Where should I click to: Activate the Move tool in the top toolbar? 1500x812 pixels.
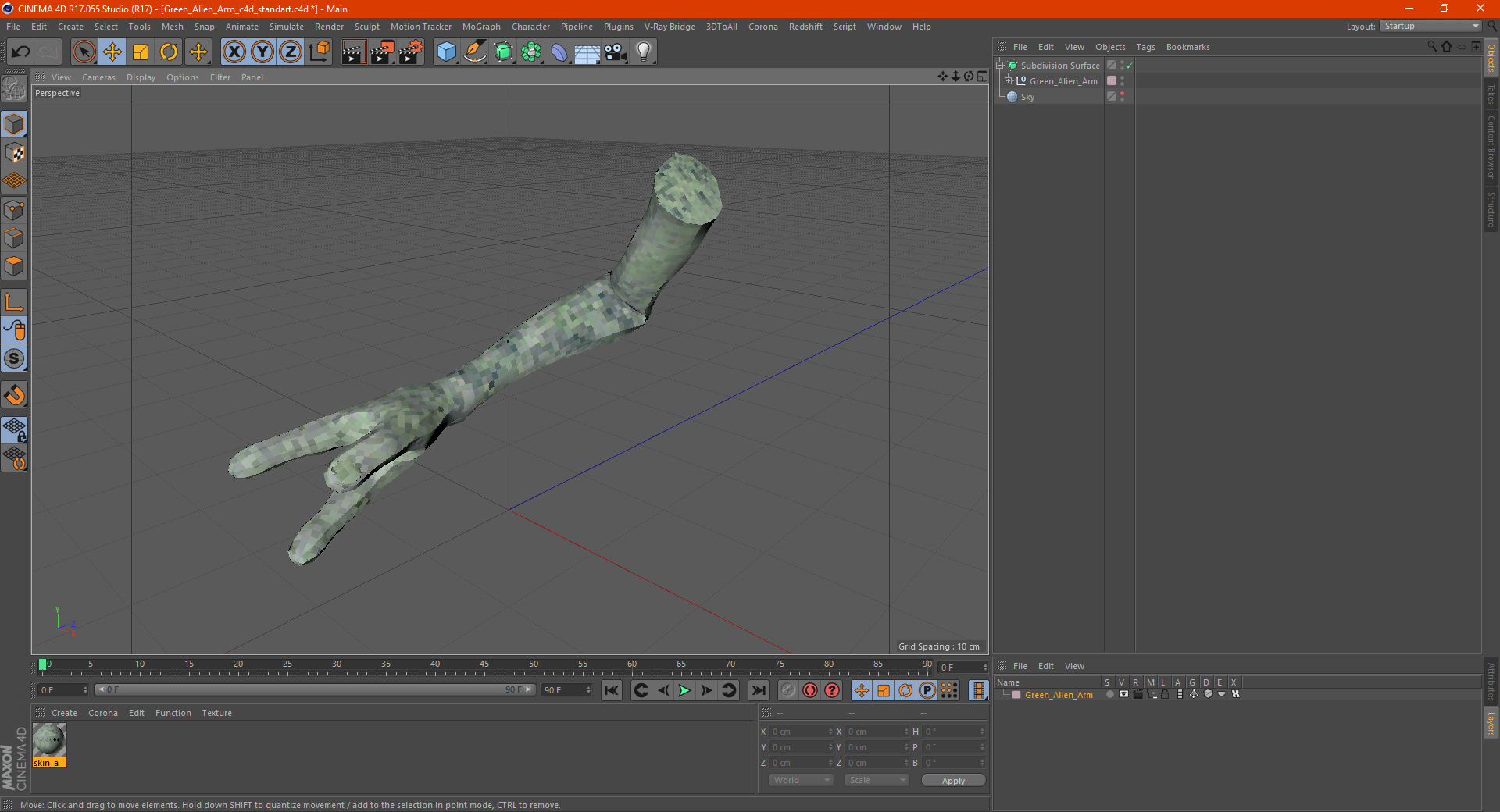112,52
